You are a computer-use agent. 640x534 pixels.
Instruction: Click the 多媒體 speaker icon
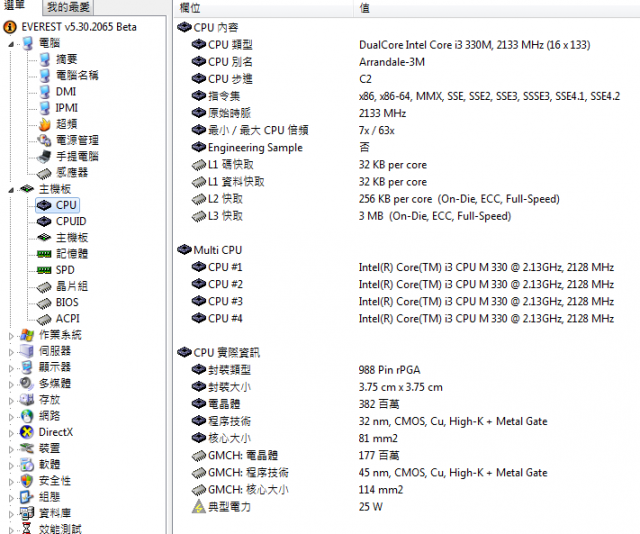point(27,384)
